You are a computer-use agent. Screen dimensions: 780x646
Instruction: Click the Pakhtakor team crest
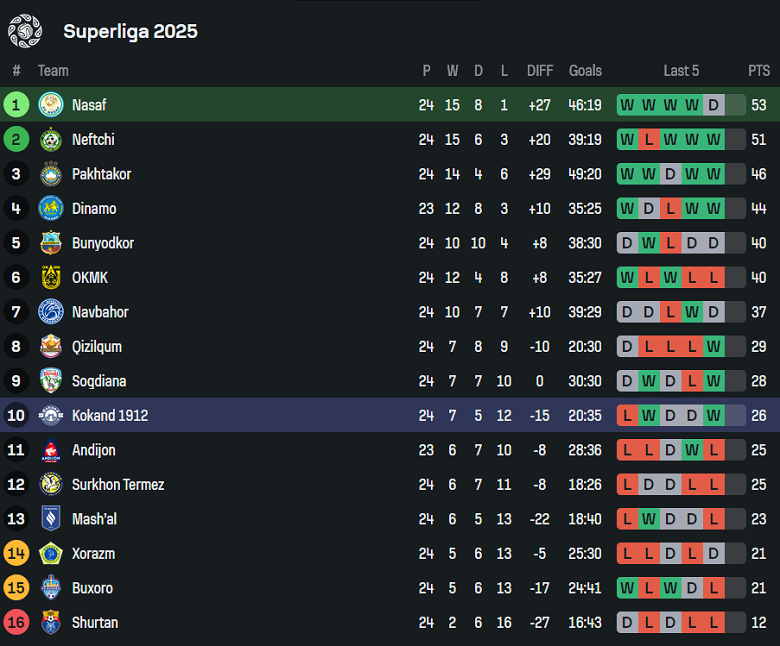[50, 174]
